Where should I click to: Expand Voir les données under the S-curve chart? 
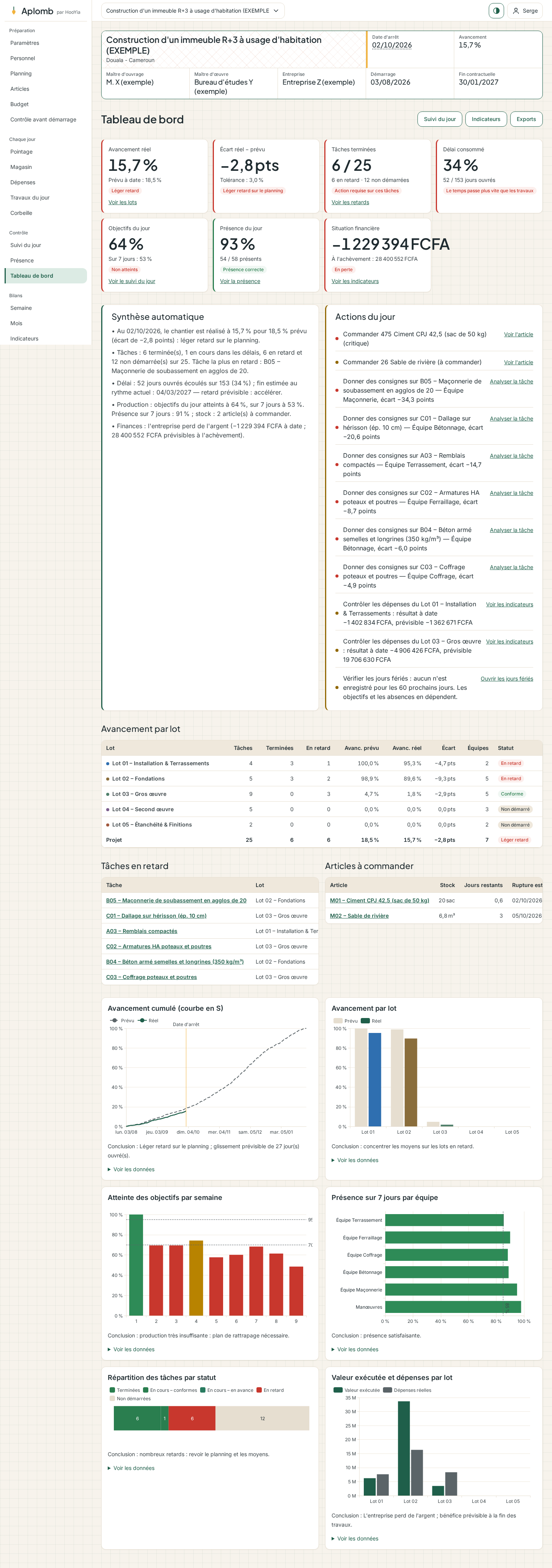coord(131,1169)
